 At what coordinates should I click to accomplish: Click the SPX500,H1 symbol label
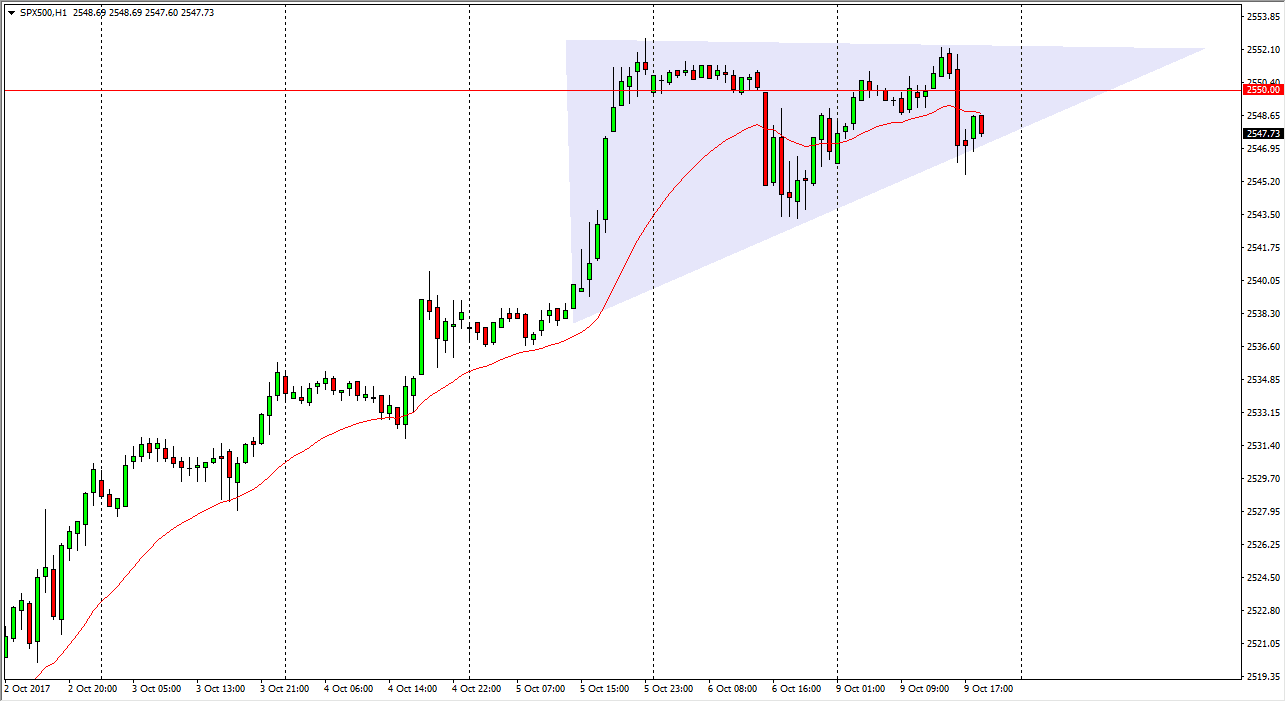tap(42, 13)
